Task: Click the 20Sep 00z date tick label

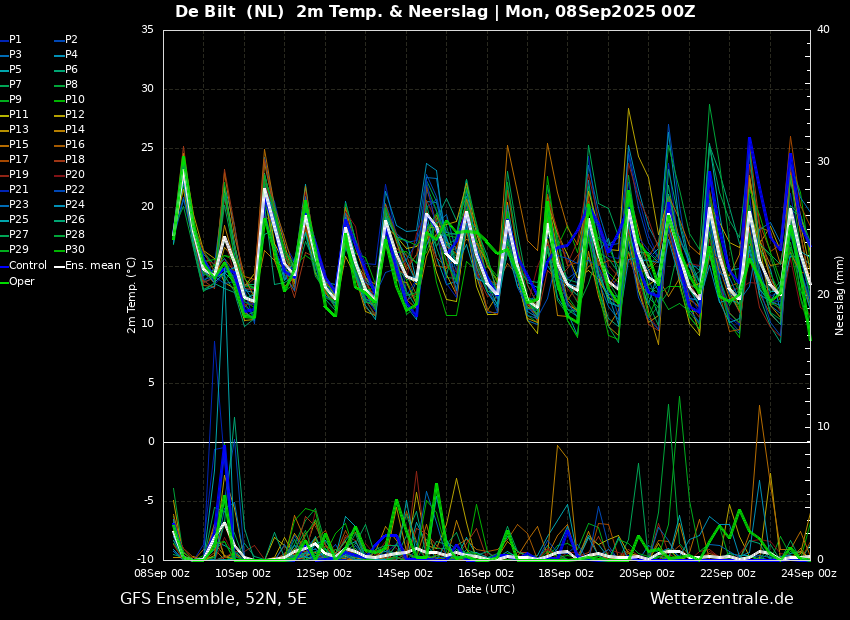Action: point(648,573)
